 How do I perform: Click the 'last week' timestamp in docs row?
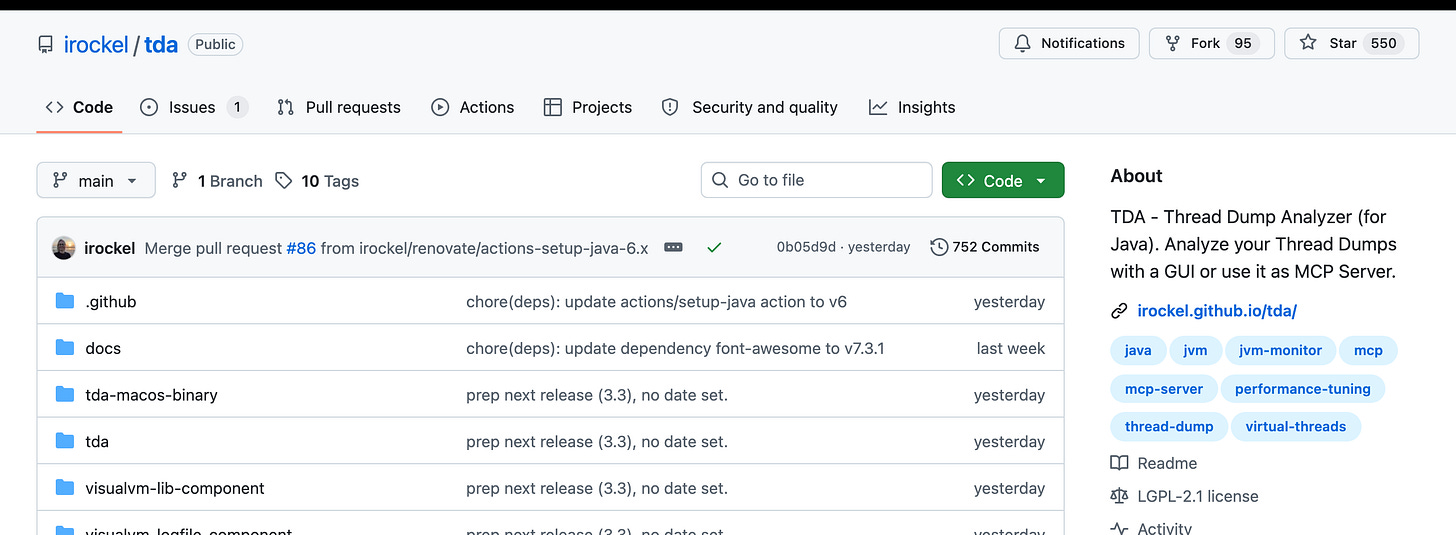pyautogui.click(x=1011, y=349)
